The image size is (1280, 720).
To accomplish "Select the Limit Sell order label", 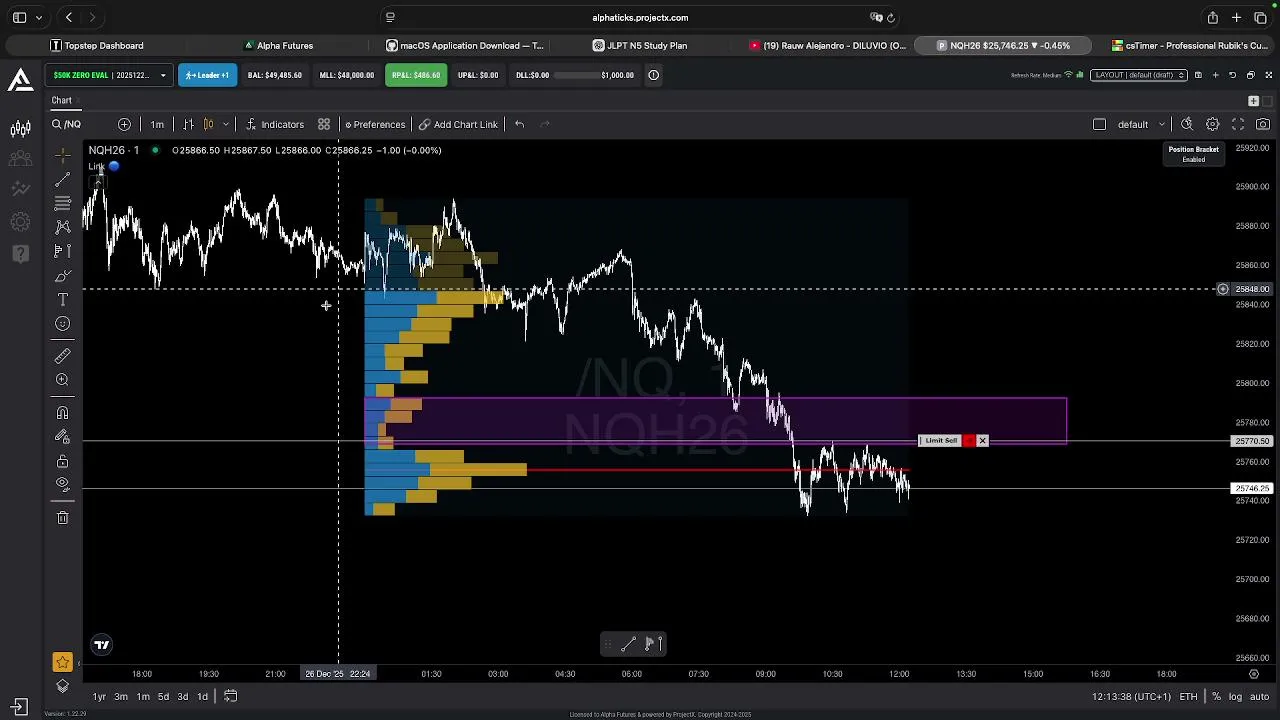I will coord(940,441).
